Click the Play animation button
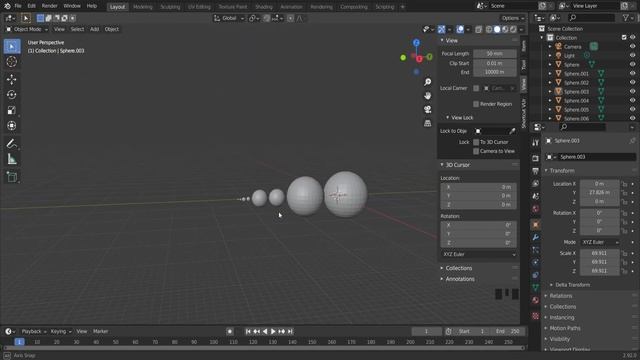The image size is (640, 360). [273, 332]
